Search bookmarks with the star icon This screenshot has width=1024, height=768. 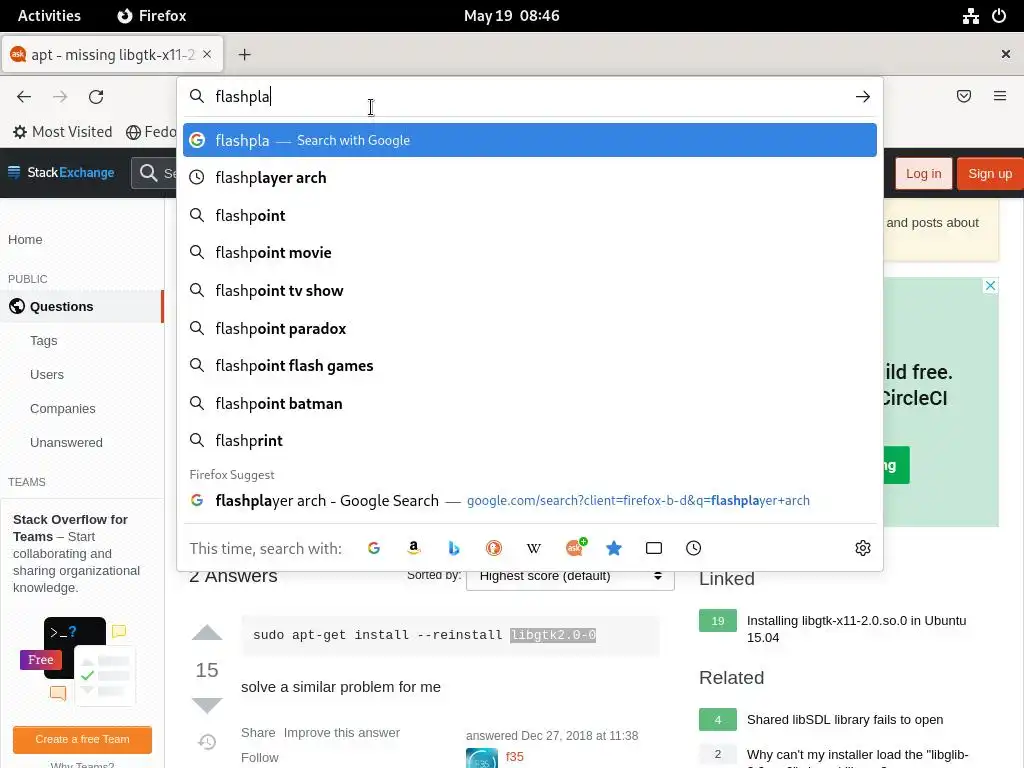[614, 548]
